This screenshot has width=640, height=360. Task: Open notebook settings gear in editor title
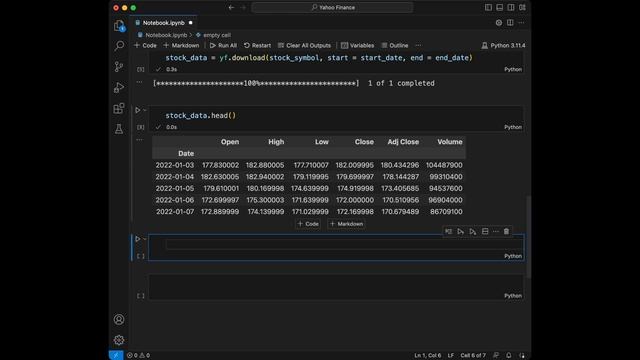pyautogui.click(x=499, y=23)
